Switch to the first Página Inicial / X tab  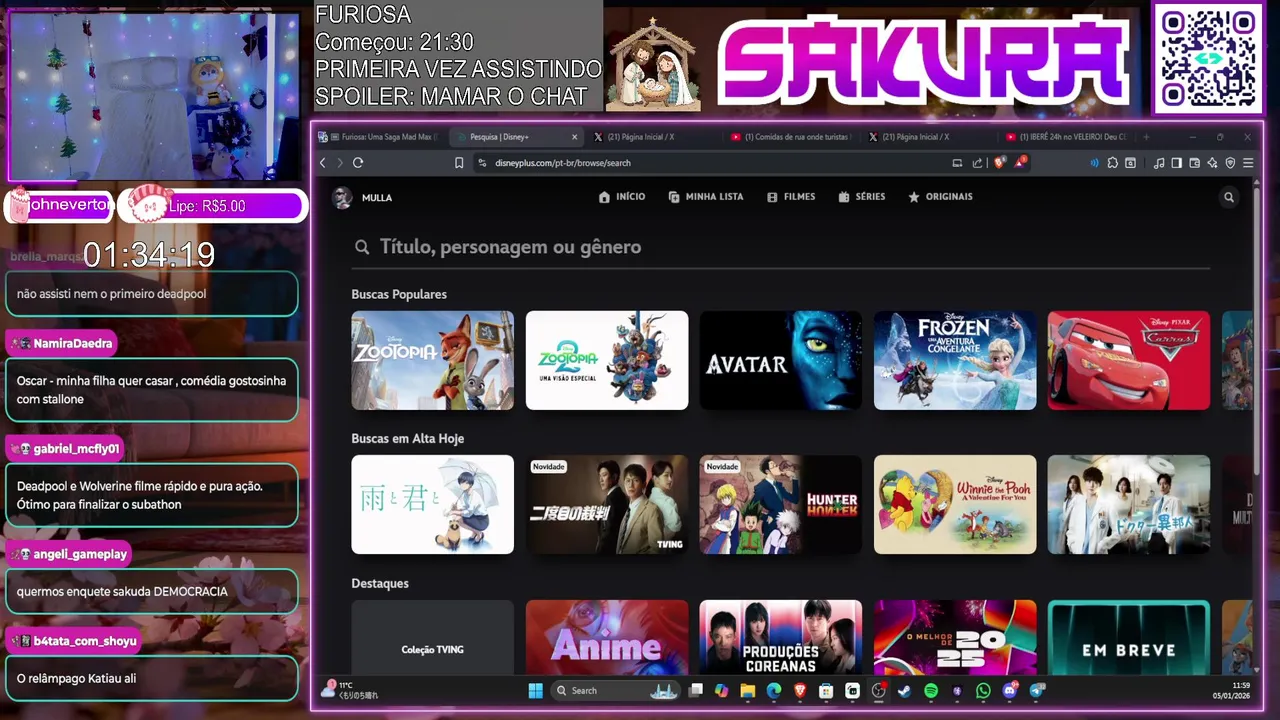pos(650,137)
